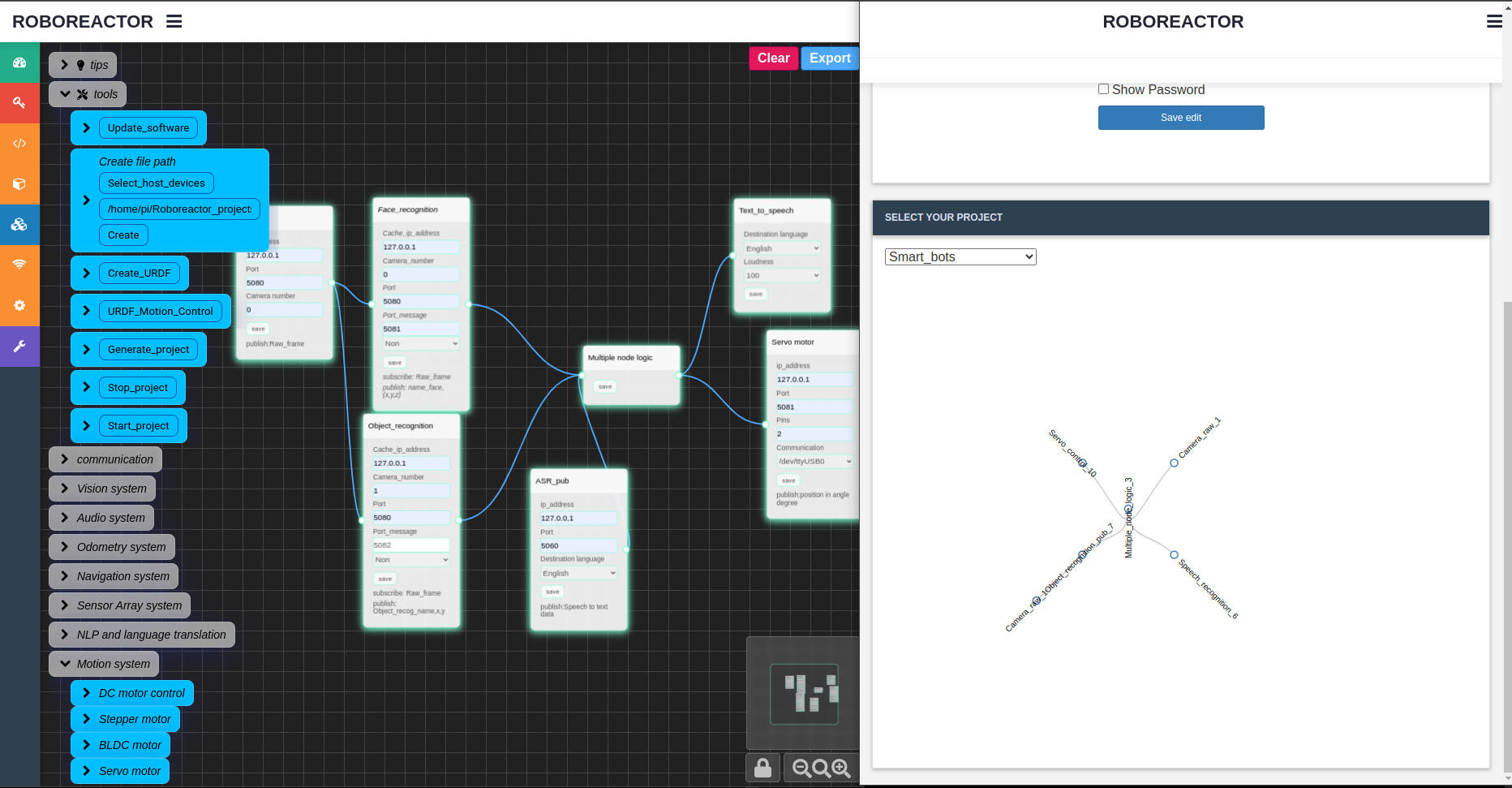Clear the node canvas
The image size is (1512, 788).
point(773,58)
